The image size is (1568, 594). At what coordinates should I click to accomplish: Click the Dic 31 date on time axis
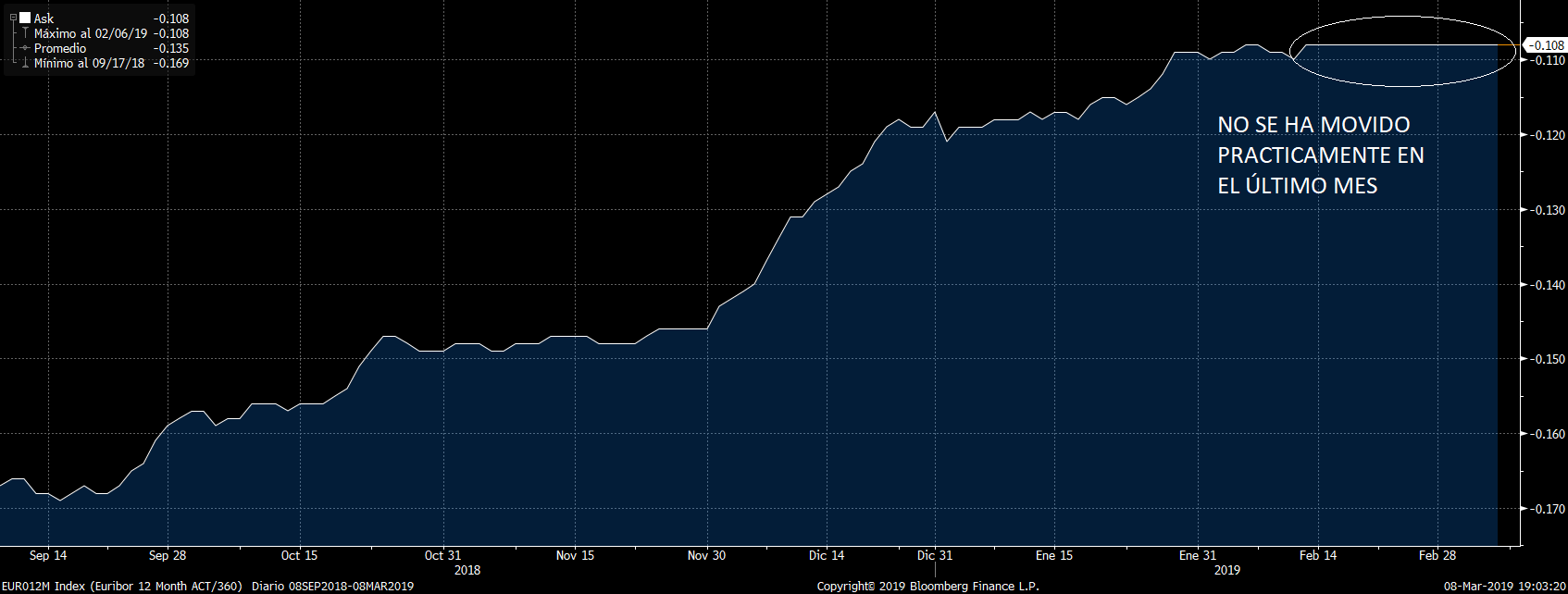(x=934, y=555)
